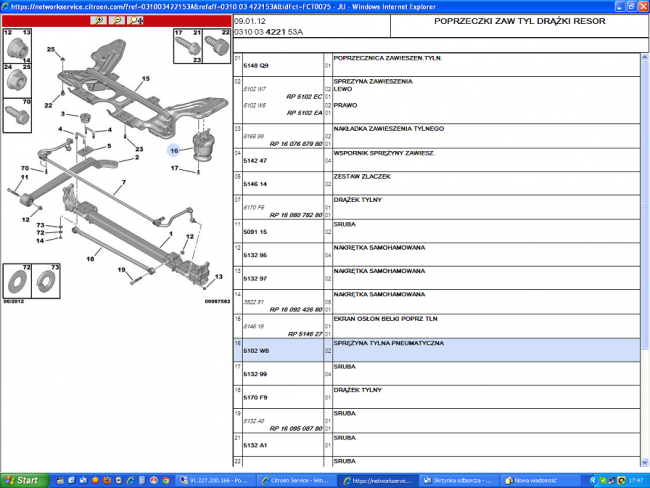Open the bolt thumbnail labeled 17 21 23
The width and height of the screenshot is (650, 488).
point(188,46)
